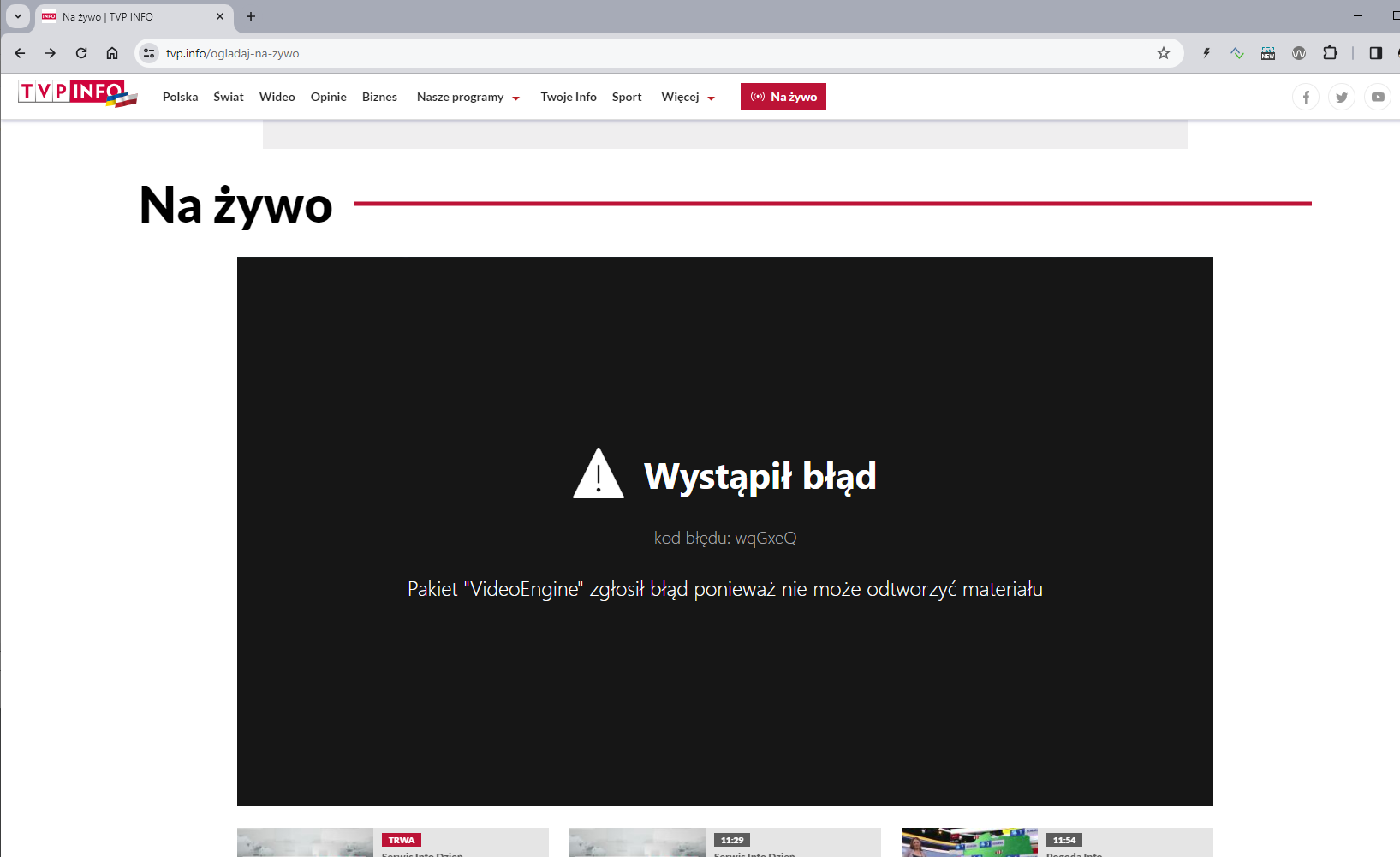Go to the Wideo section
This screenshot has height=857, width=1400.
tap(277, 97)
